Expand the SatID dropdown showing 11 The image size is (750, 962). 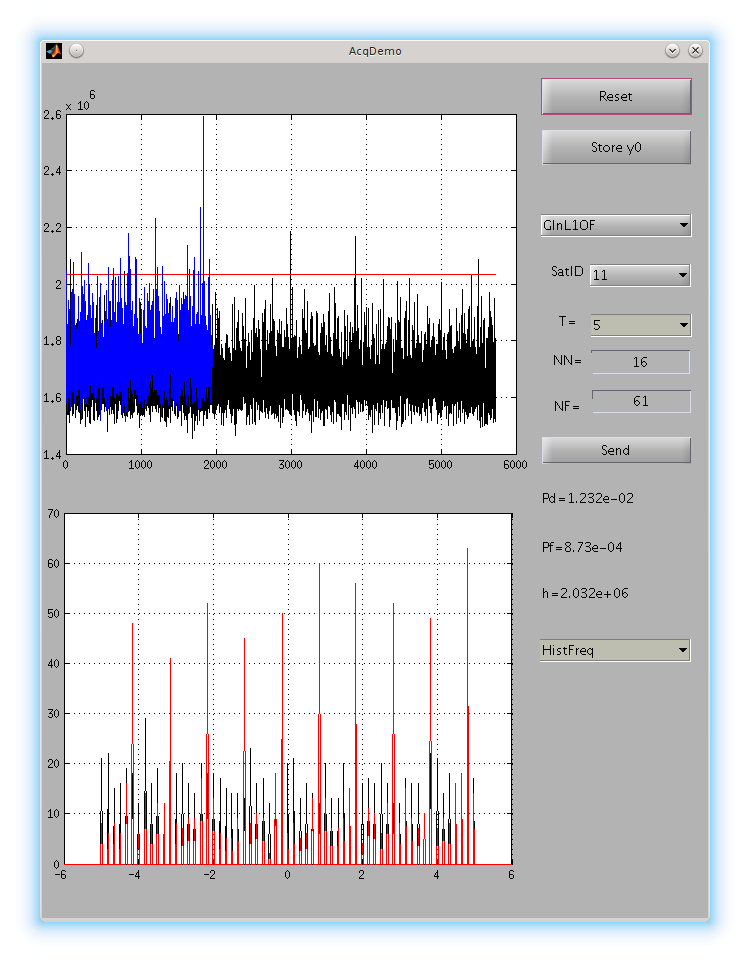(639, 274)
